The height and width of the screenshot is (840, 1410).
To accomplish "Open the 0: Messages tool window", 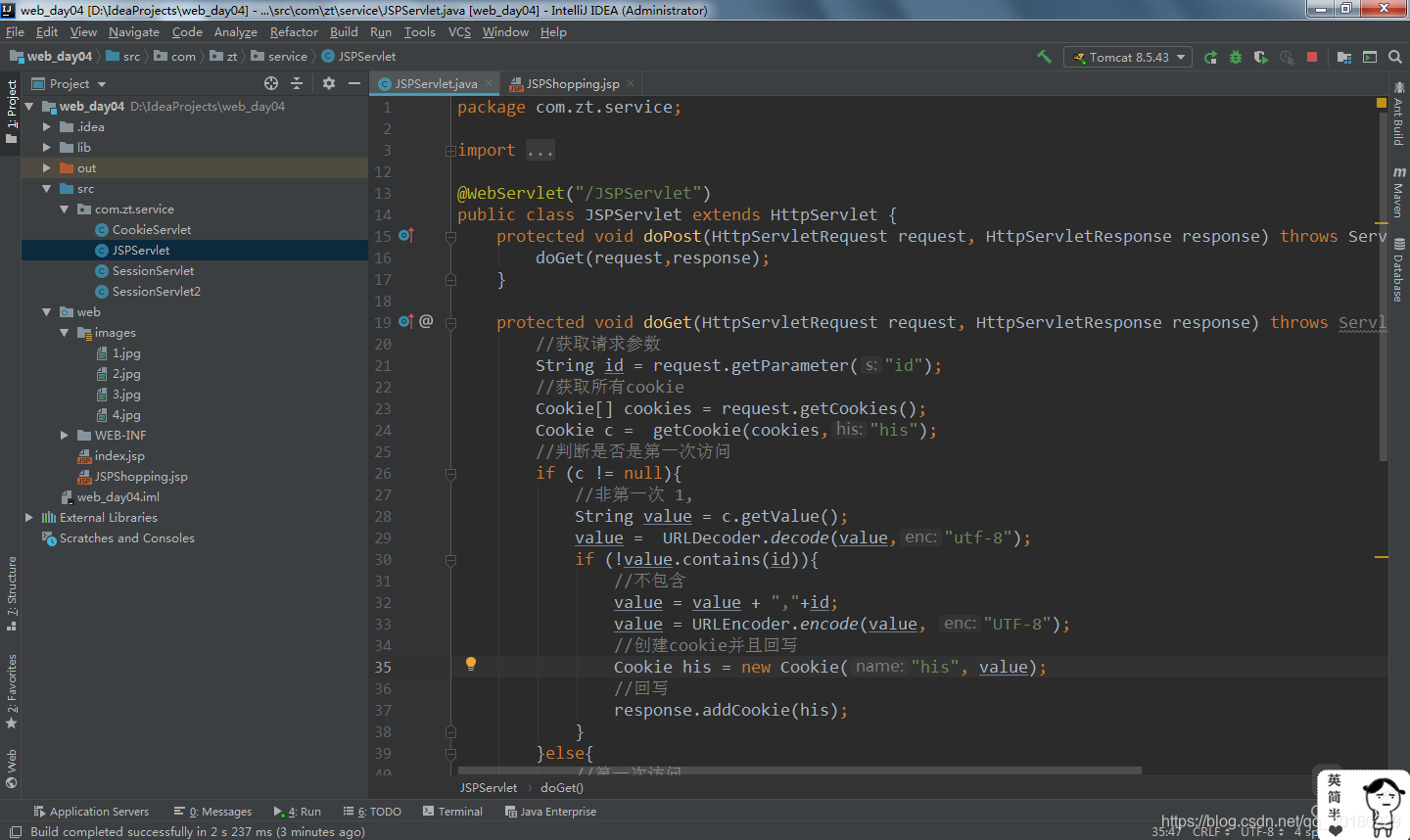I will pyautogui.click(x=212, y=812).
